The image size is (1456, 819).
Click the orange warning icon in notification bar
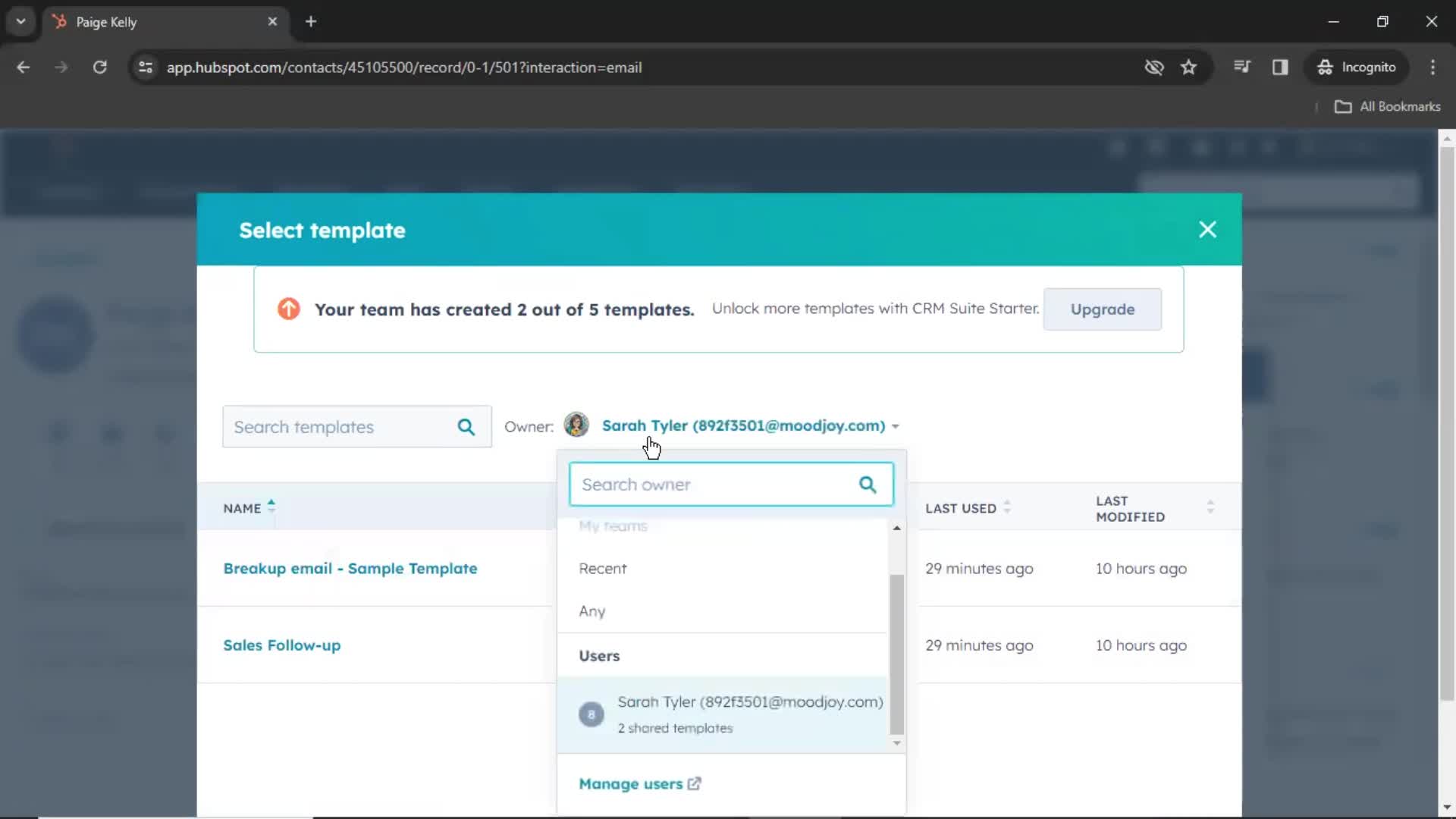(x=288, y=308)
